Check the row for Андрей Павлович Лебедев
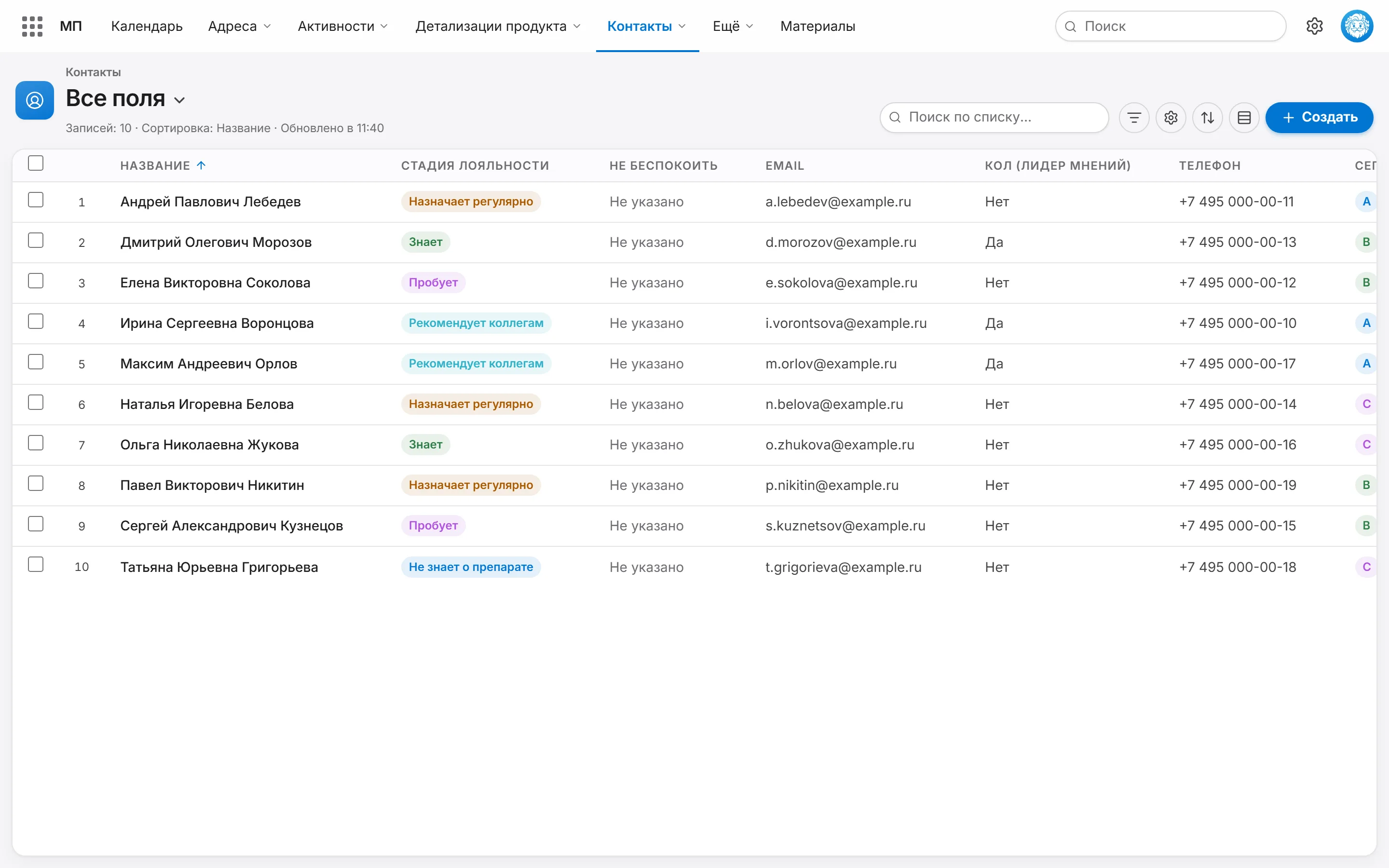 (x=36, y=200)
